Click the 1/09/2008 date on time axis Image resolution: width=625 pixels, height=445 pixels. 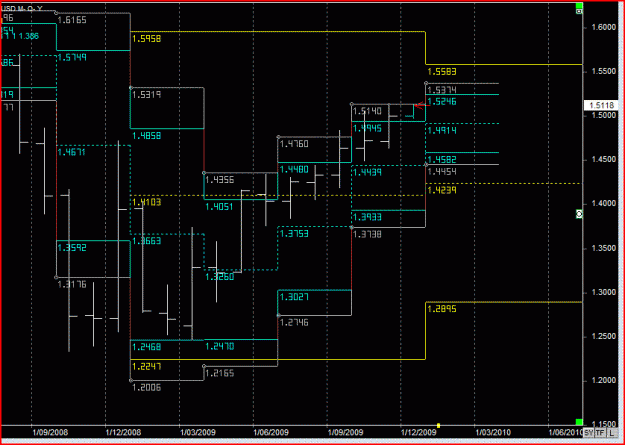click(x=50, y=433)
